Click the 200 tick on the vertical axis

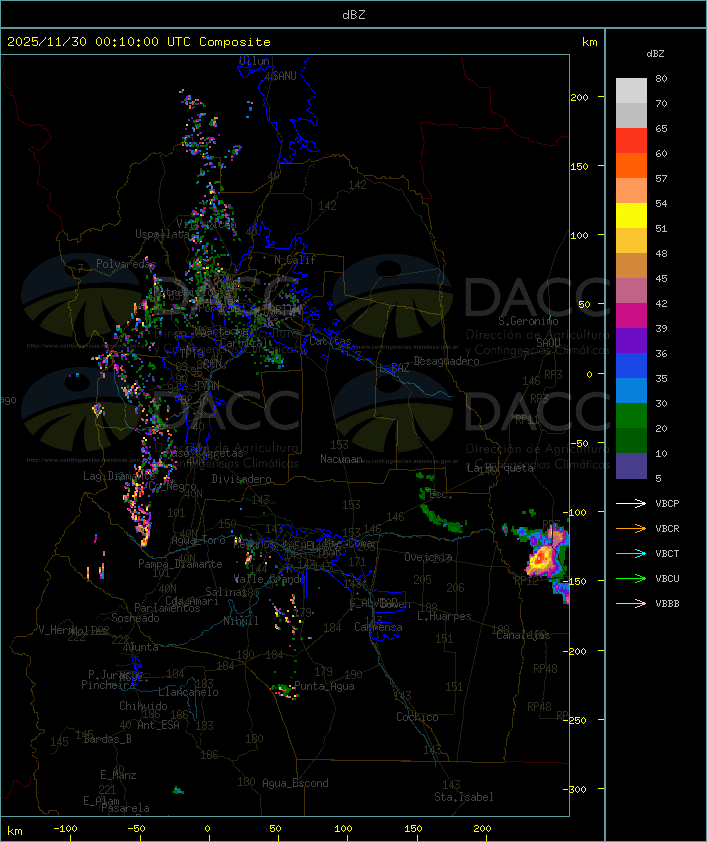[x=579, y=97]
